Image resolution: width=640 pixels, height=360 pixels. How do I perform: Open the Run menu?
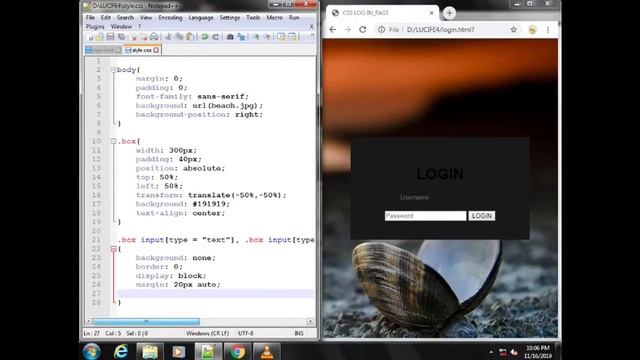pyautogui.click(x=294, y=18)
